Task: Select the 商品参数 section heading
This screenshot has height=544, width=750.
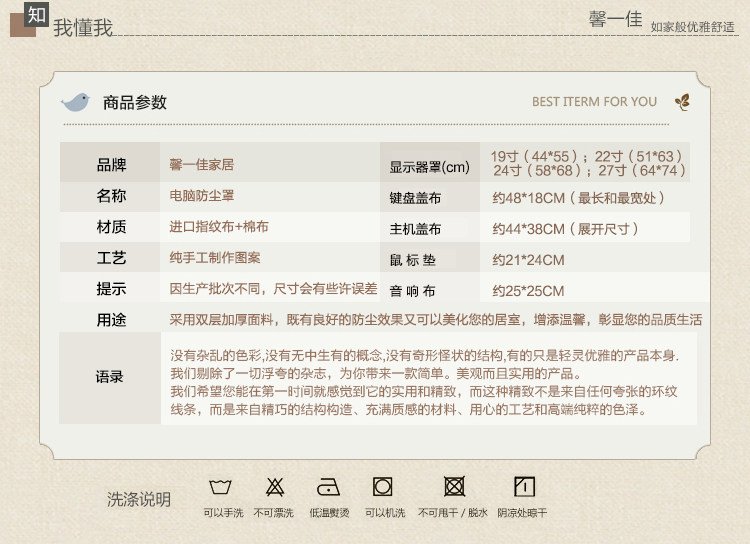Action: [134, 102]
